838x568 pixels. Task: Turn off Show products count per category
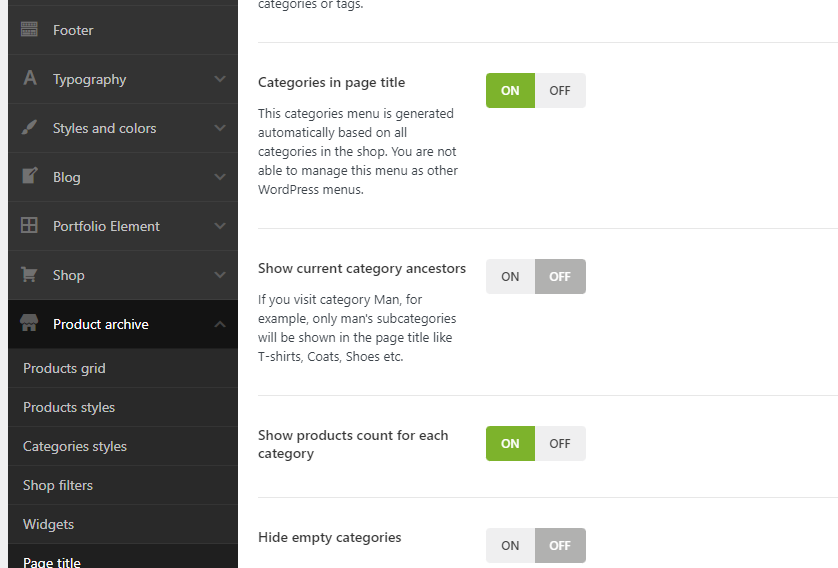click(560, 443)
